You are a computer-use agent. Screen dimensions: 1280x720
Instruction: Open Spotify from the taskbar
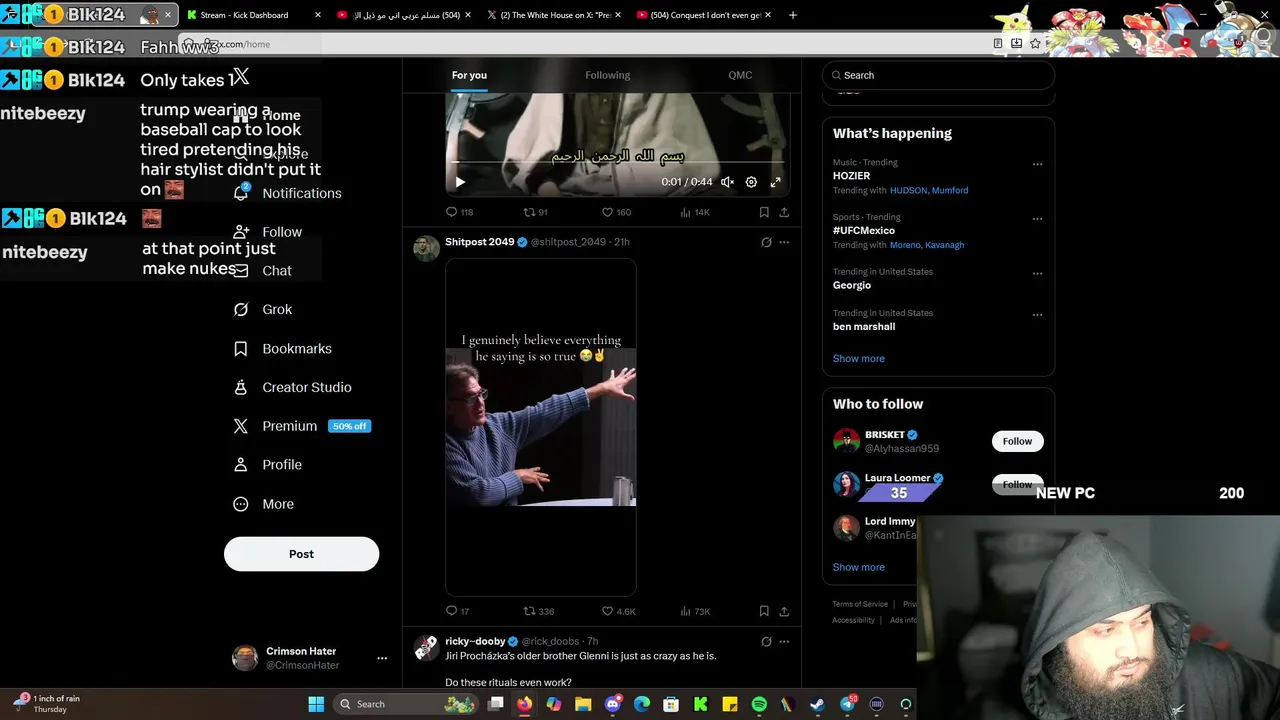point(759,704)
